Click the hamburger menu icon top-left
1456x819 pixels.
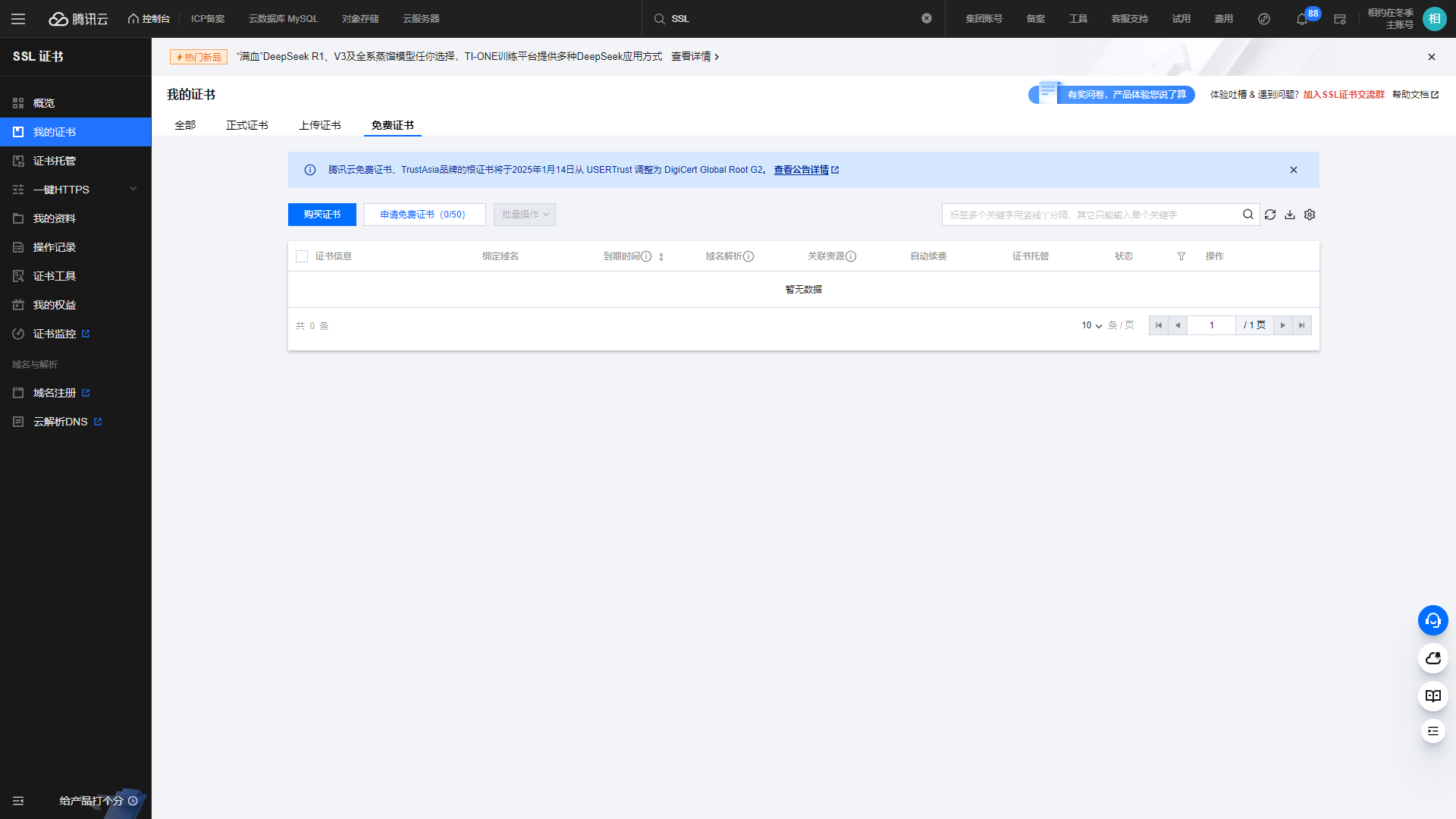(x=18, y=19)
